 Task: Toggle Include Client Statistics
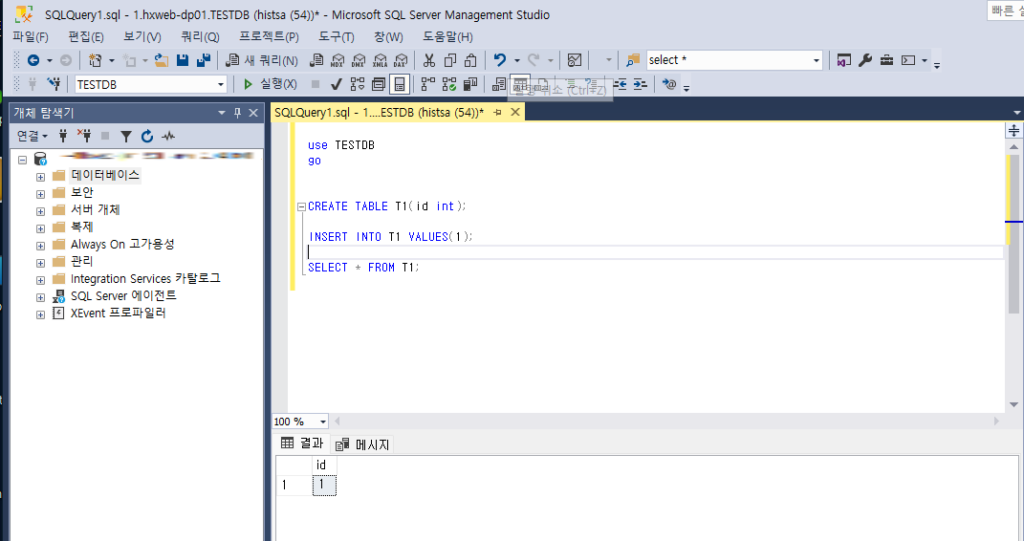[x=470, y=84]
